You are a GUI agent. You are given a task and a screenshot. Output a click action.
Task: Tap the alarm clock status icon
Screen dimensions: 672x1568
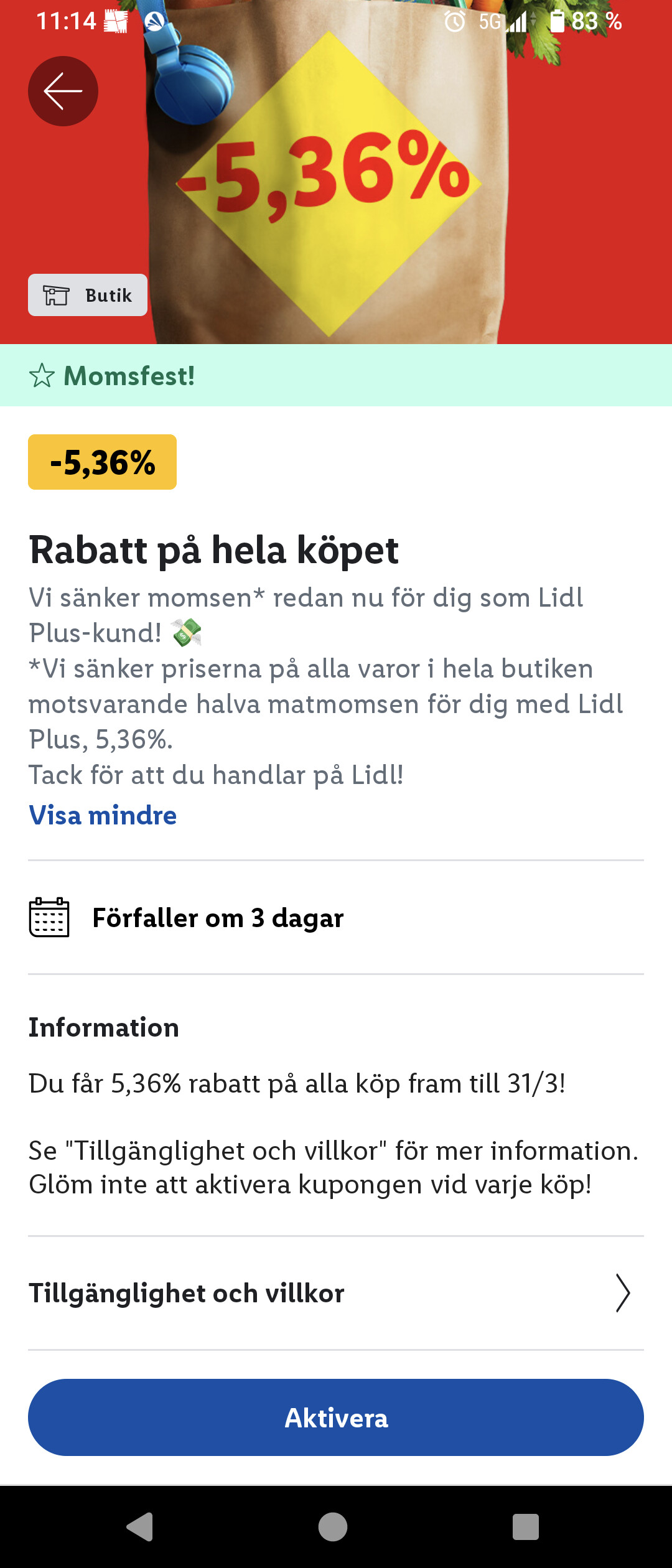point(455,22)
